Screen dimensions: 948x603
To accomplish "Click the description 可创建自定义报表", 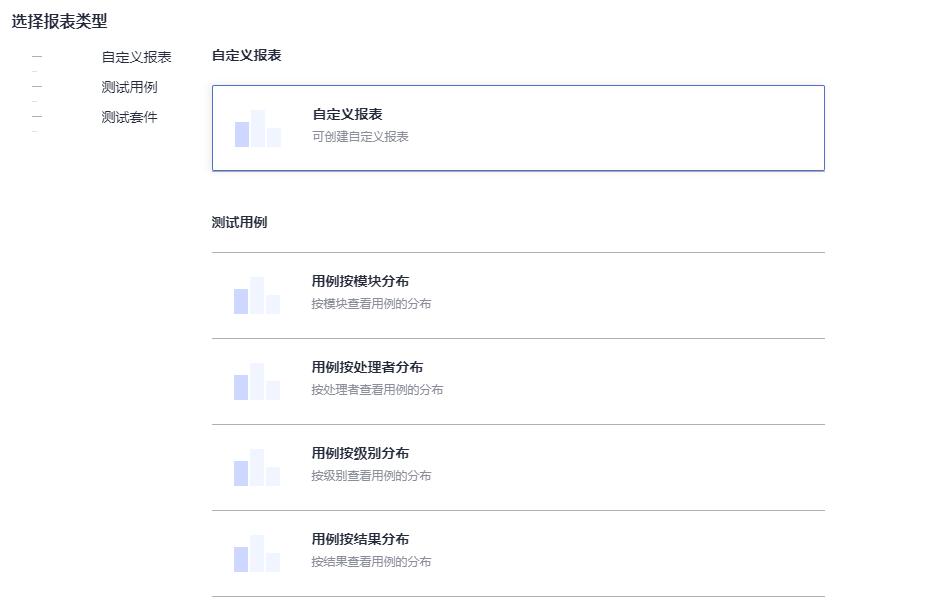I will (360, 137).
